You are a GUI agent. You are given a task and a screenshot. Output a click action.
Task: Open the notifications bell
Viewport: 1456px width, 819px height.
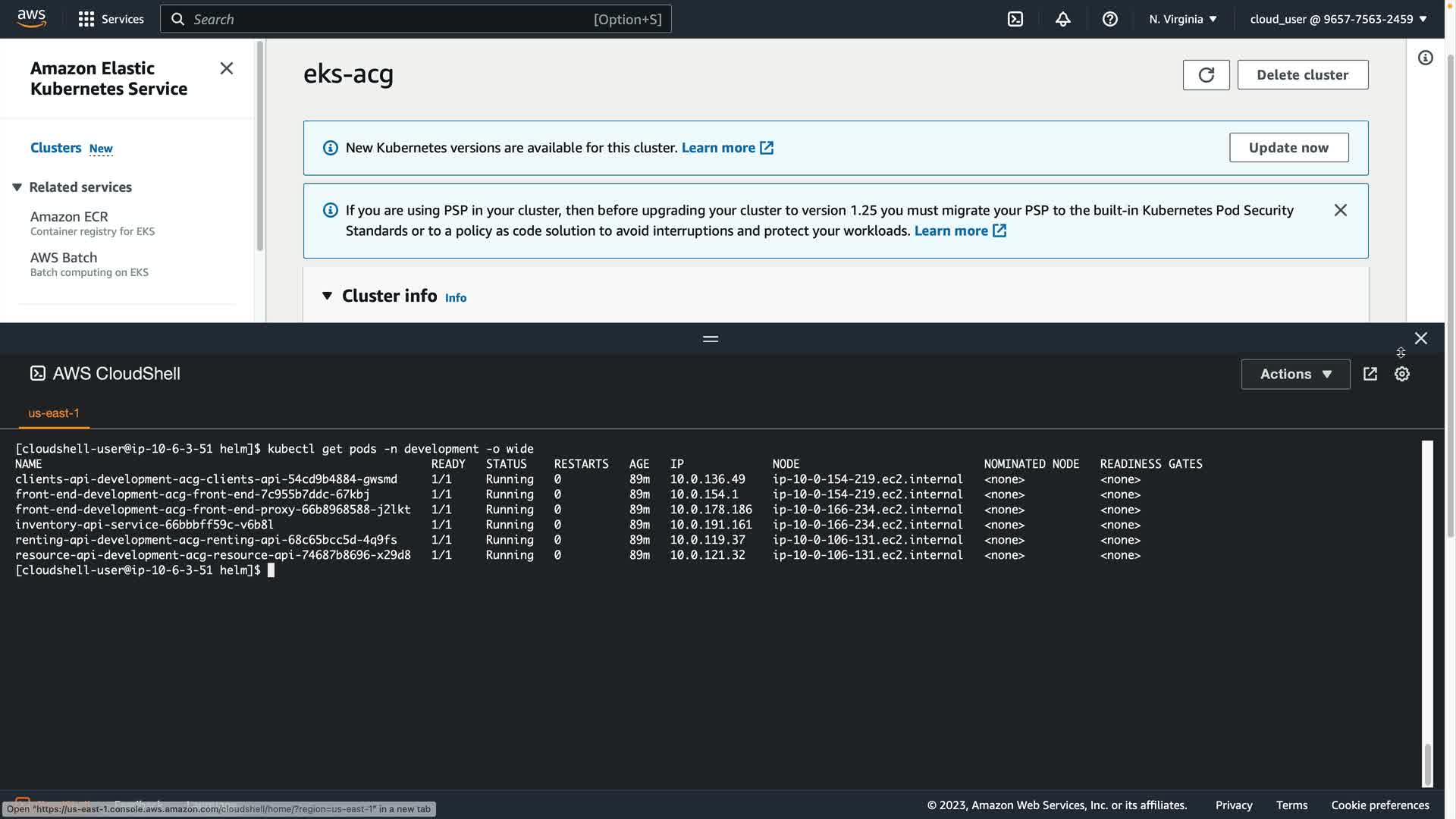tap(1062, 19)
